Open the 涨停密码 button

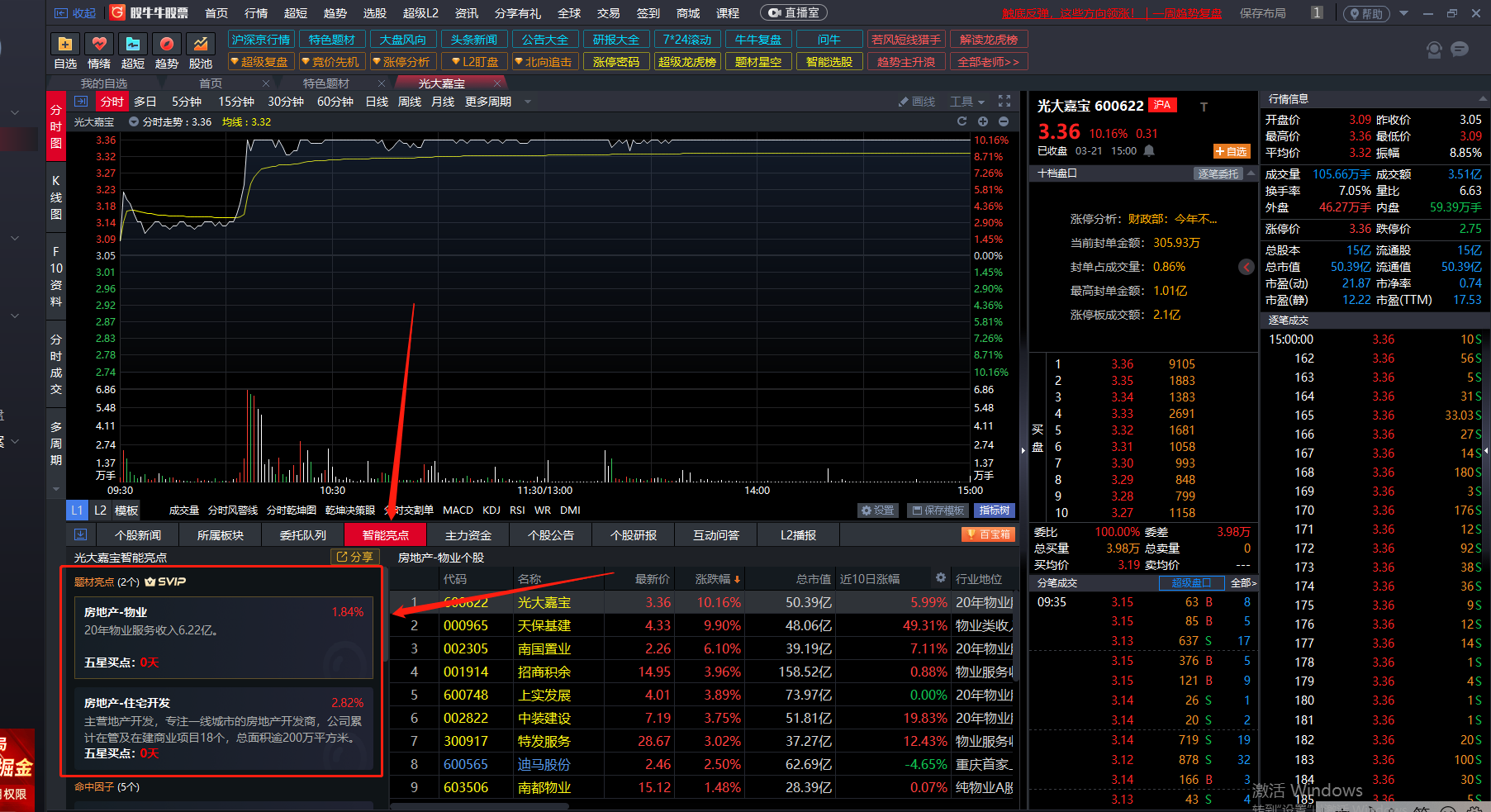coord(616,62)
